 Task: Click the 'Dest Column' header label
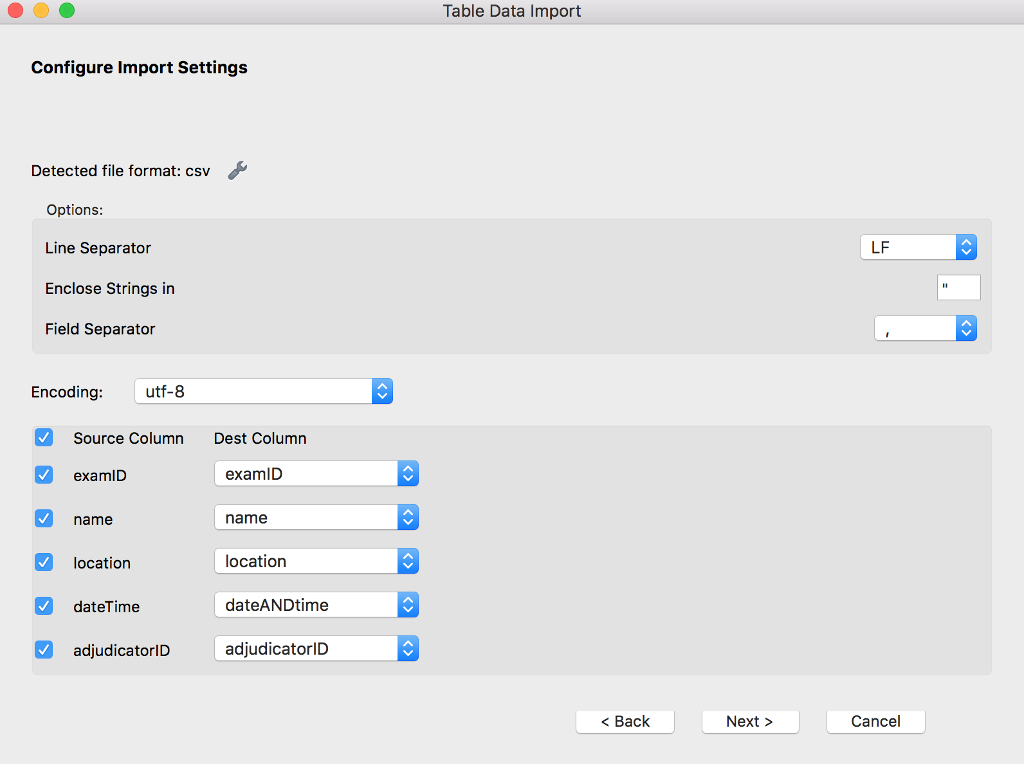click(x=260, y=438)
